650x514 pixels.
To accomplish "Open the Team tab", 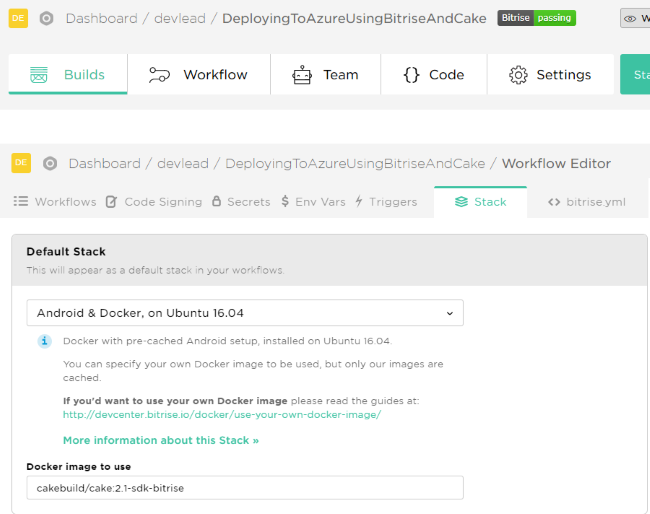I will pyautogui.click(x=325, y=74).
